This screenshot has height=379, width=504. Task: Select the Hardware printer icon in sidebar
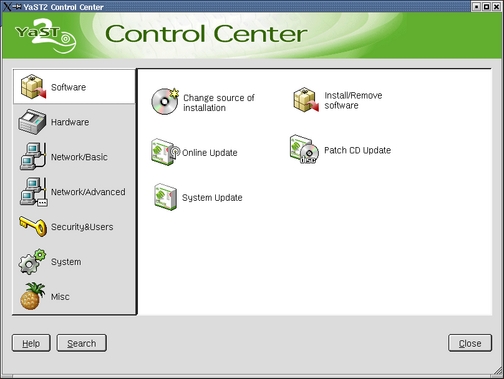32,122
